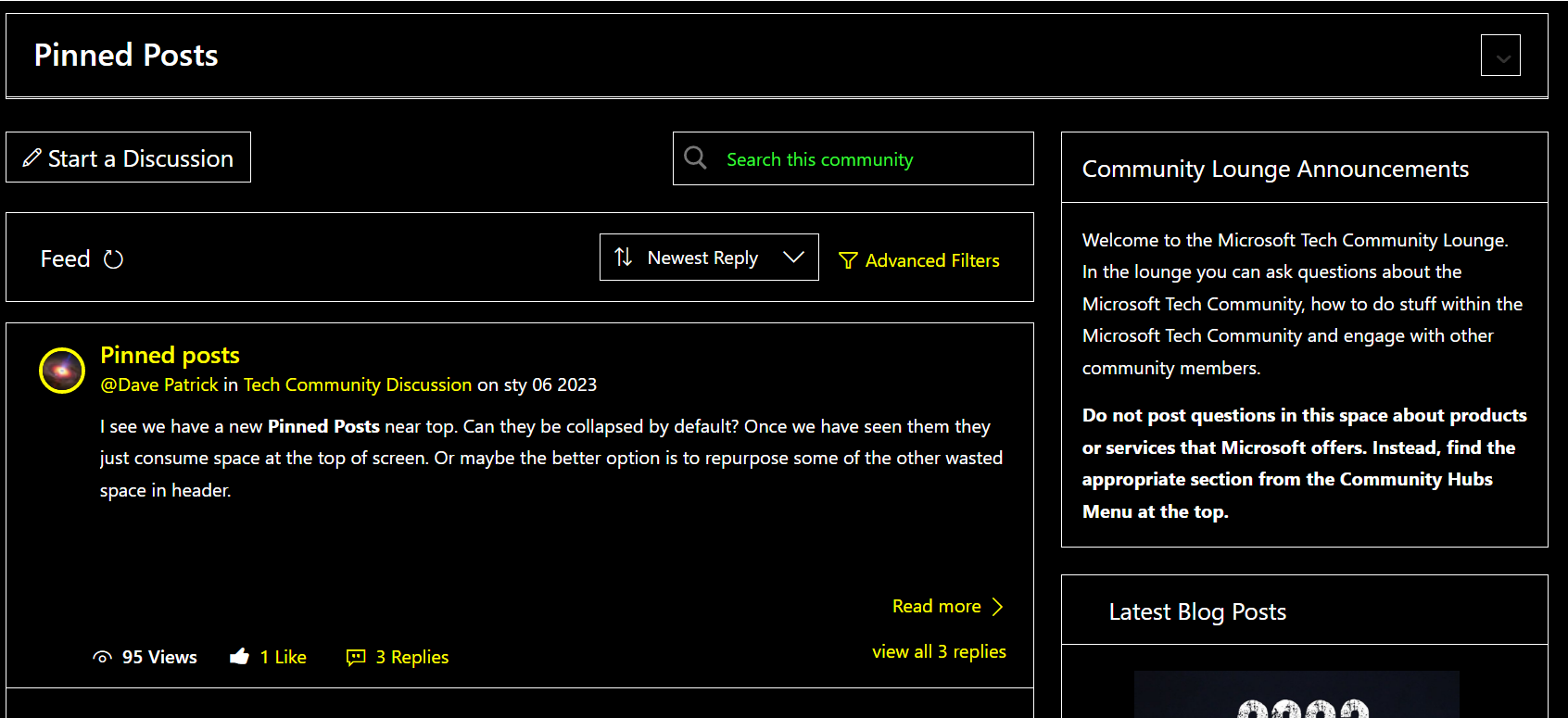Click the thumbs-up like icon
The height and width of the screenshot is (718, 1568).
pos(240,657)
